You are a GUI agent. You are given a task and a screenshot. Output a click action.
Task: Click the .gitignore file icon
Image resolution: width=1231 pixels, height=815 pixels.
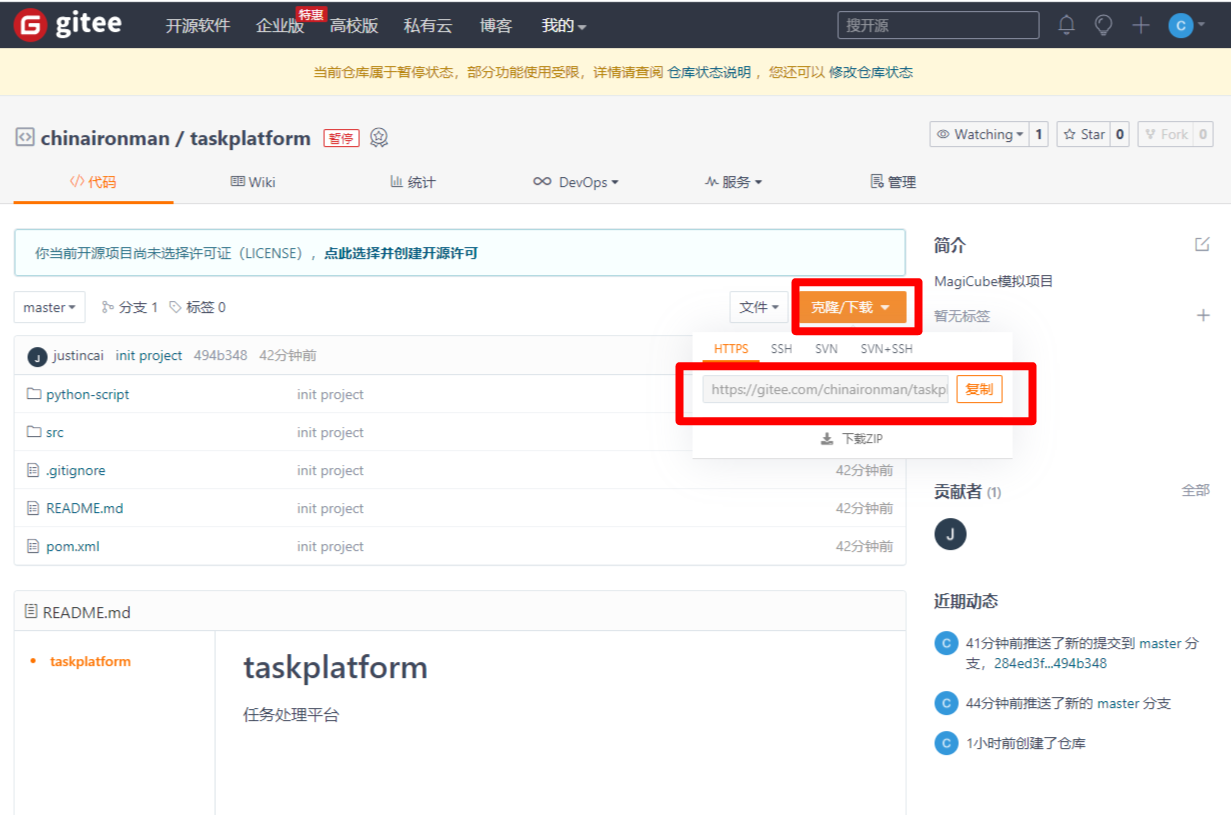coord(34,470)
